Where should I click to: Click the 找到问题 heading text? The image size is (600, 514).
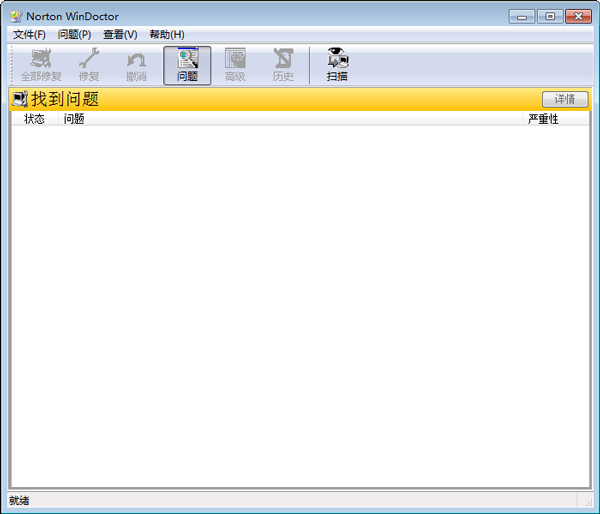65,99
